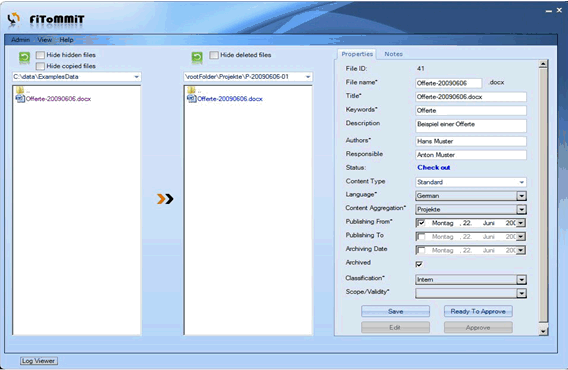
Task: Click the Responsible input field
Action: point(471,155)
